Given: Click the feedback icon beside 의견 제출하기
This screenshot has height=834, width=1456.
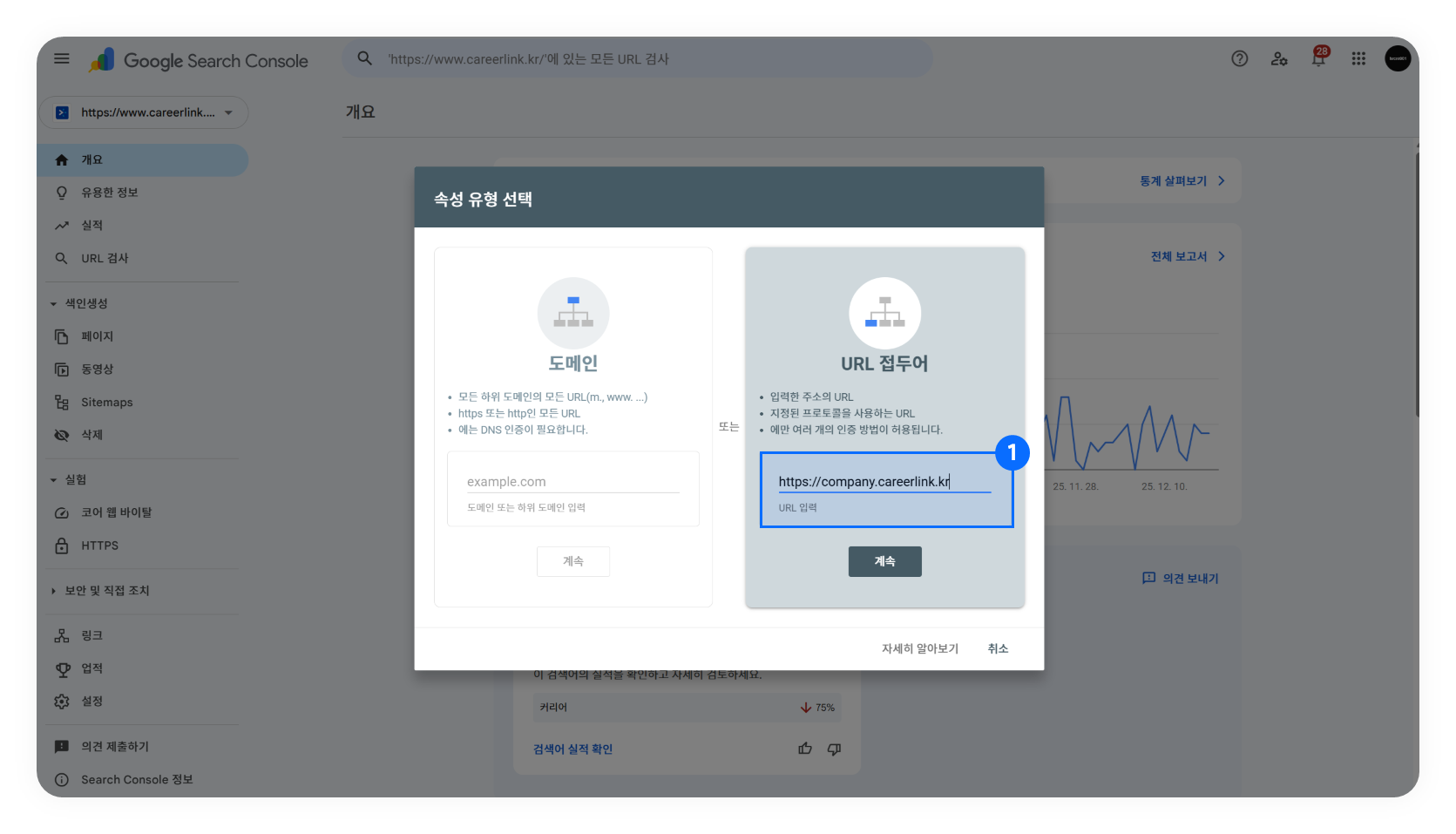Looking at the screenshot, I should tap(62, 747).
